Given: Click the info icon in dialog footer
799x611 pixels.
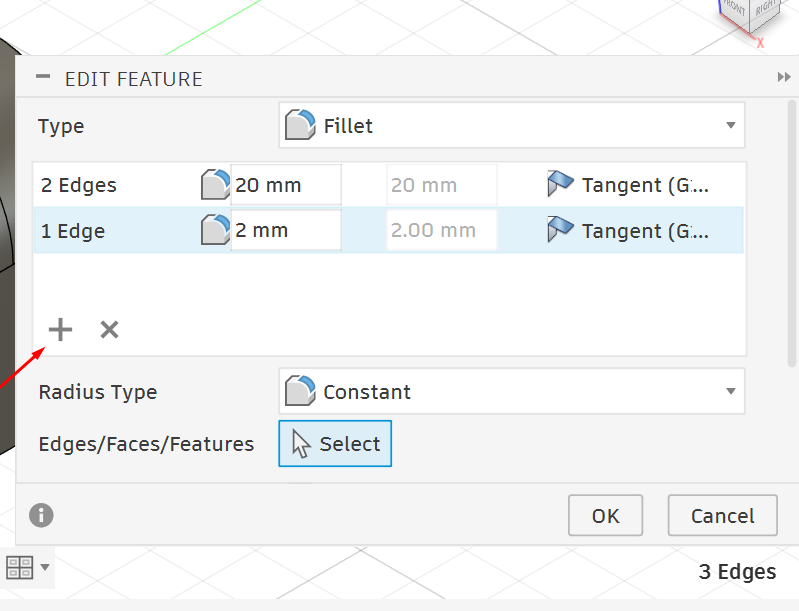Looking at the screenshot, I should 41,515.
